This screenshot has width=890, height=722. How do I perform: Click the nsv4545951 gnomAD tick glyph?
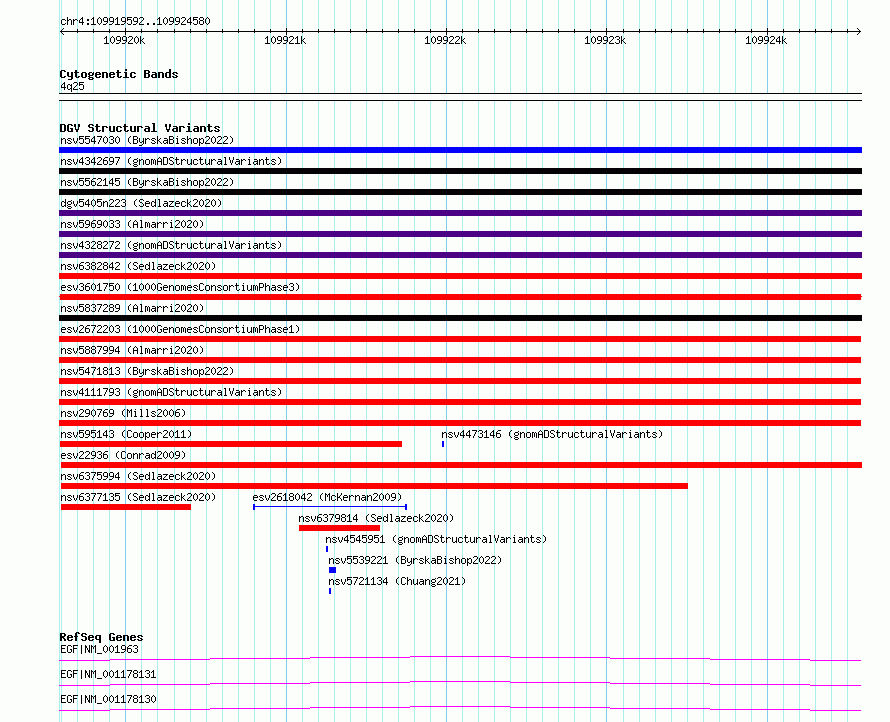coord(327,549)
